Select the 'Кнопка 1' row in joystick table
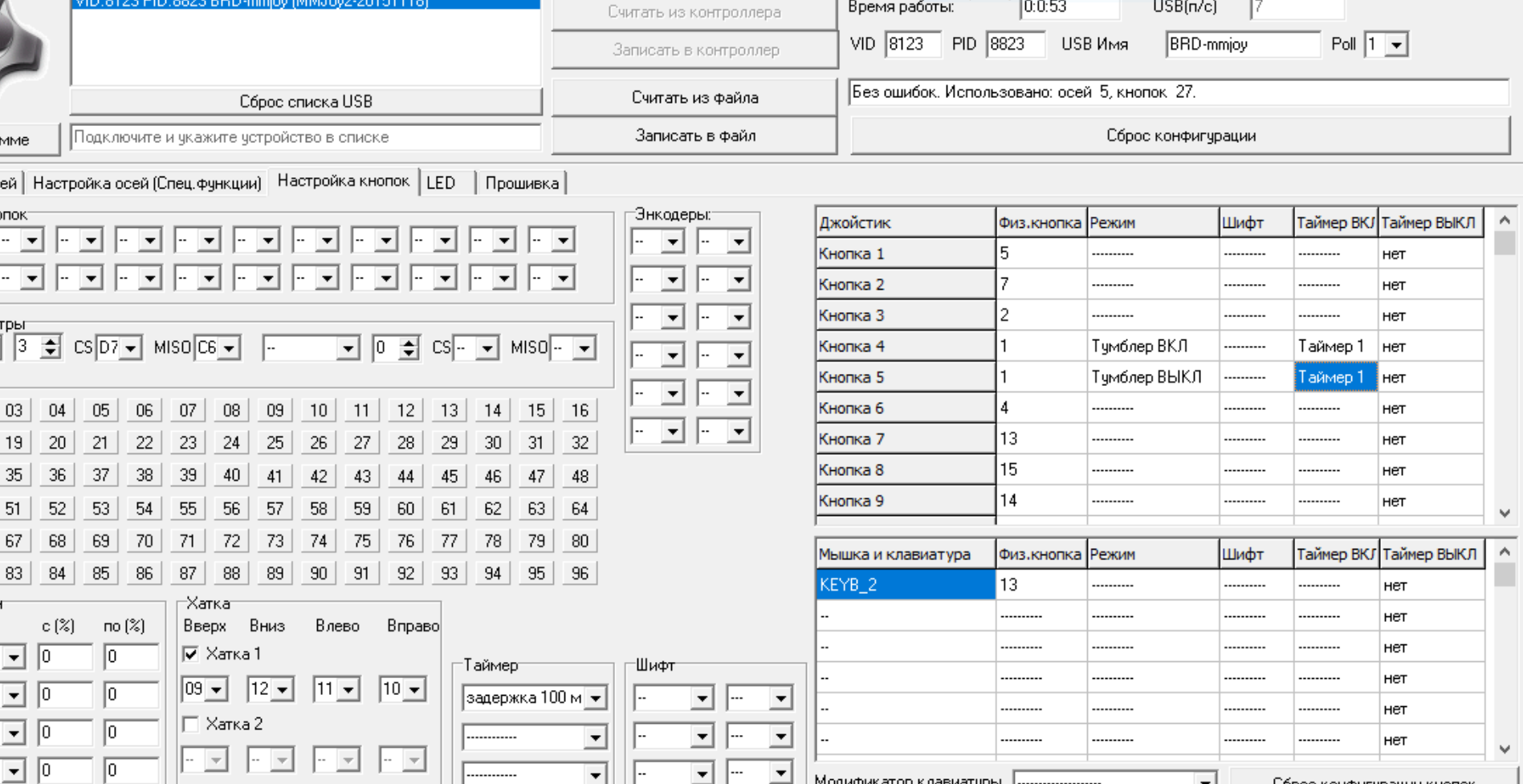 pos(905,254)
